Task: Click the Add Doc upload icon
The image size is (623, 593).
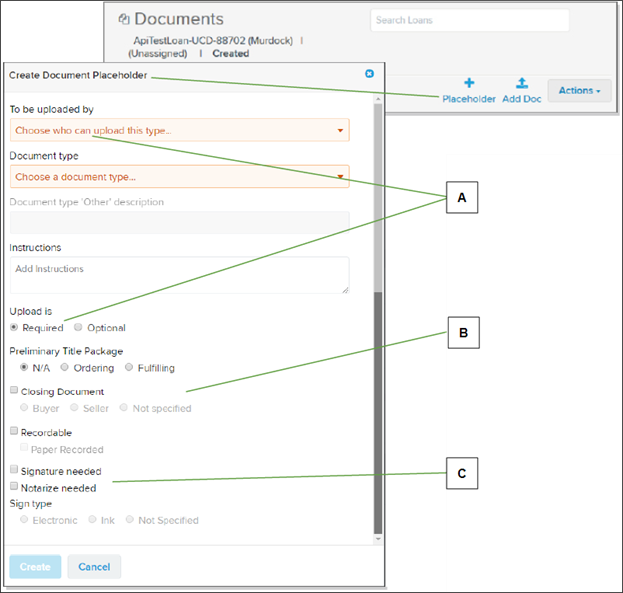Action: [x=522, y=83]
